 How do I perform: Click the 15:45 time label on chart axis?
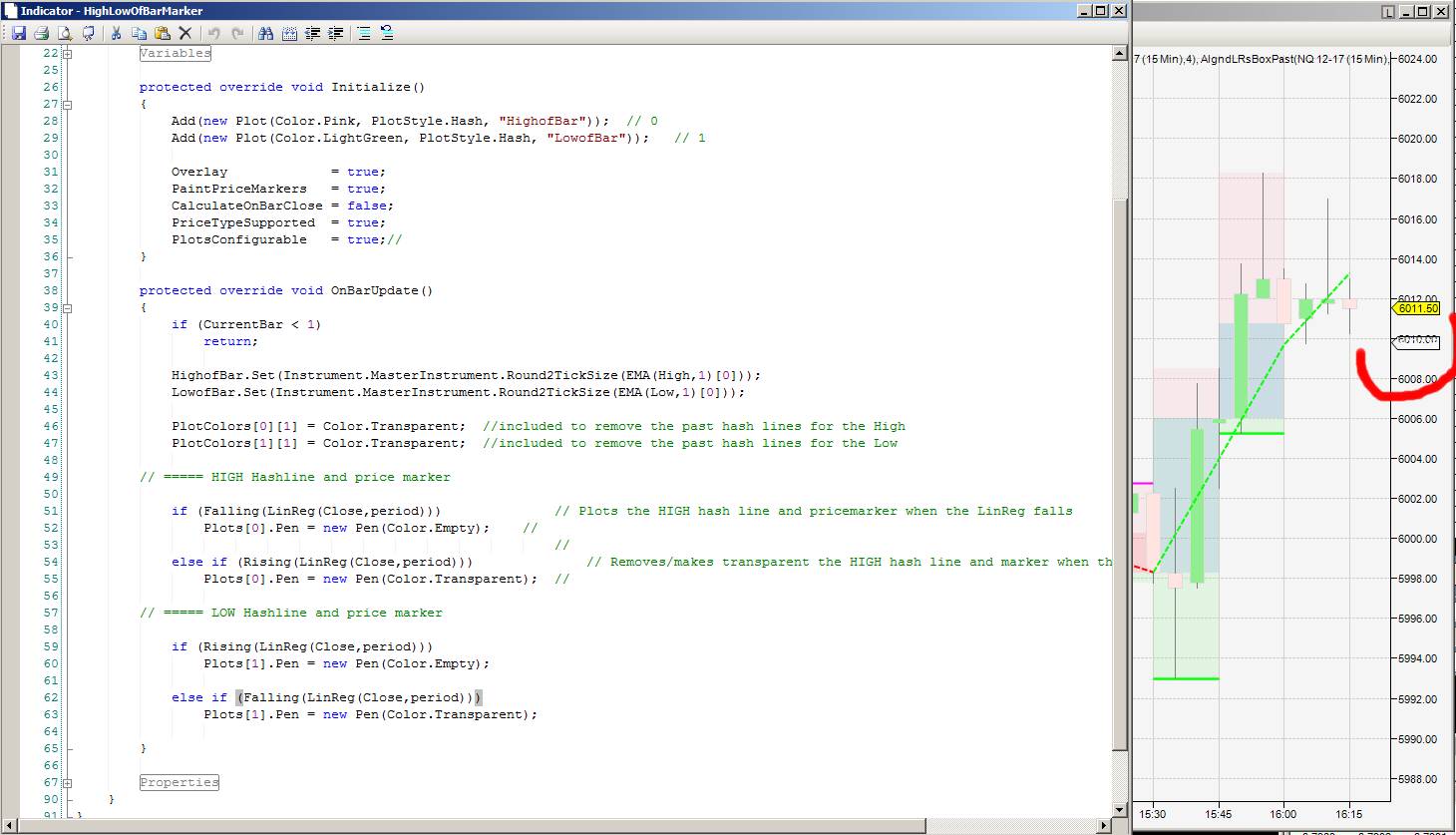[x=1218, y=814]
